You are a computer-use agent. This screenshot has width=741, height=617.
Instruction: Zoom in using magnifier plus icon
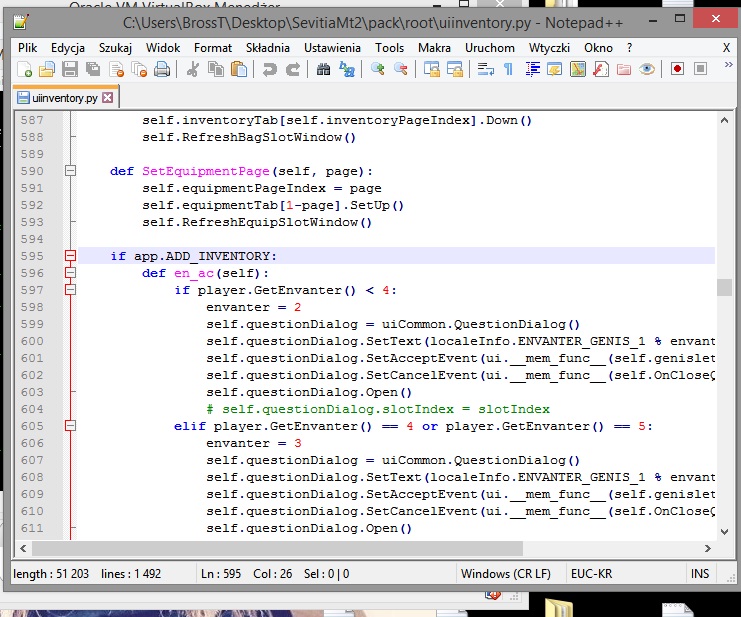pos(377,69)
